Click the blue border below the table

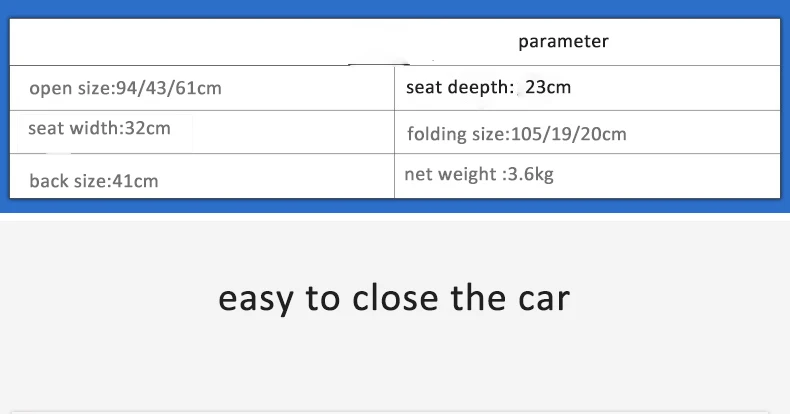[395, 205]
